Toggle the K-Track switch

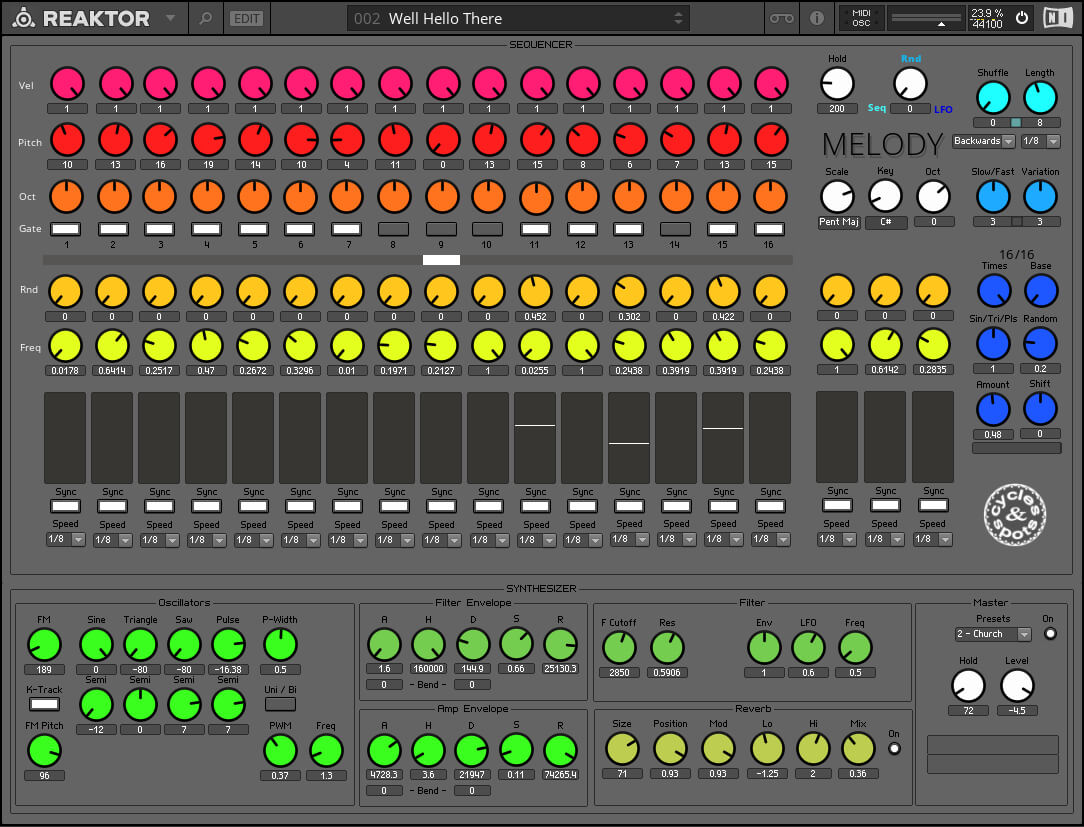(44, 704)
